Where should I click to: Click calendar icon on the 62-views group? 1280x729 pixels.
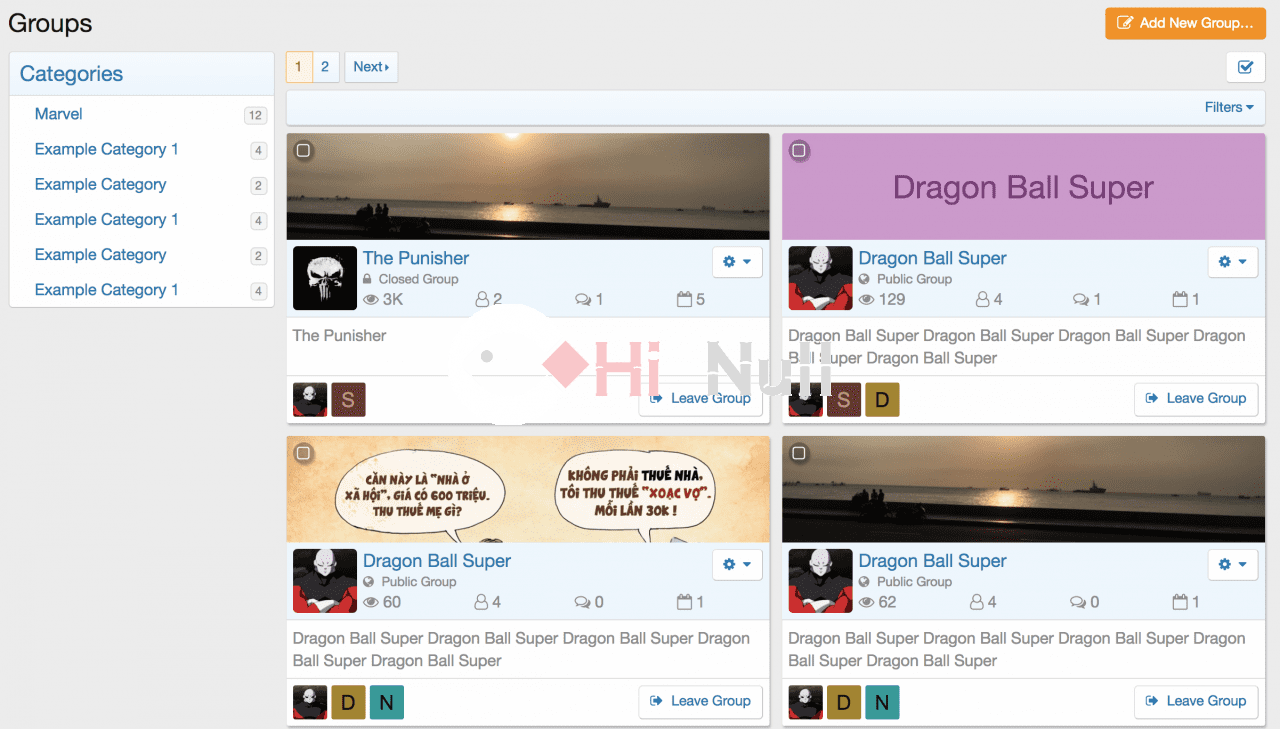[x=1180, y=602]
